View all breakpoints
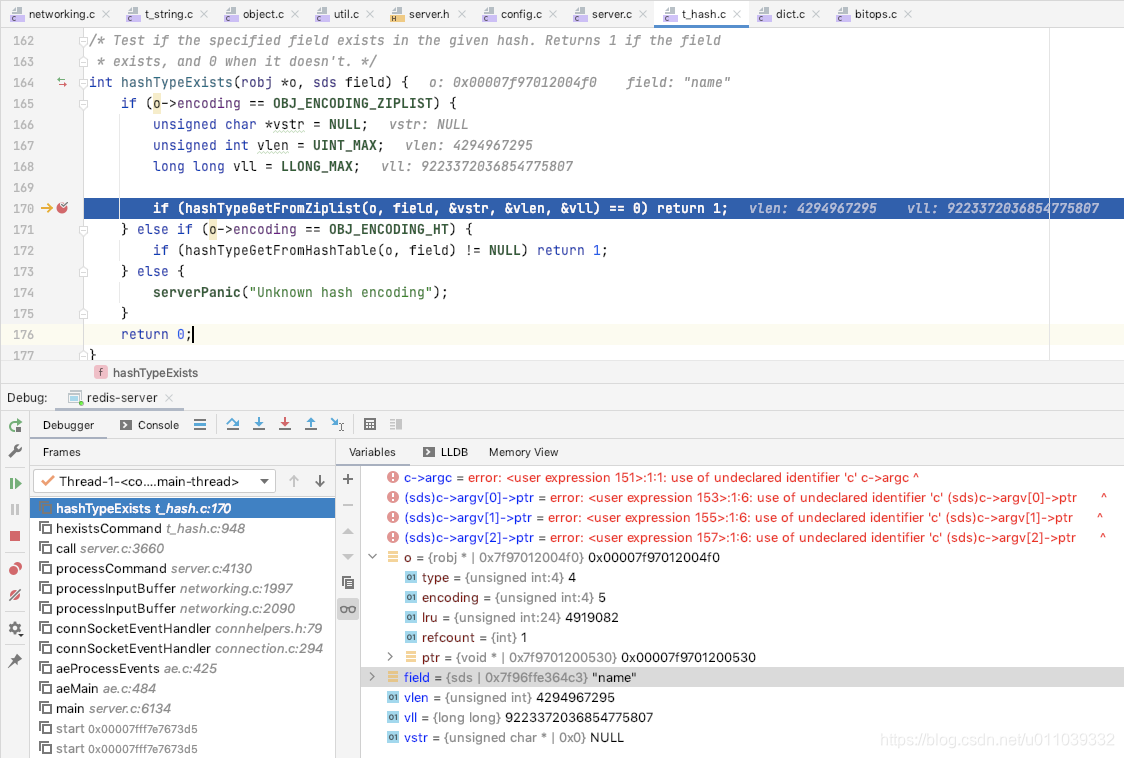1124x758 pixels. click(15, 569)
